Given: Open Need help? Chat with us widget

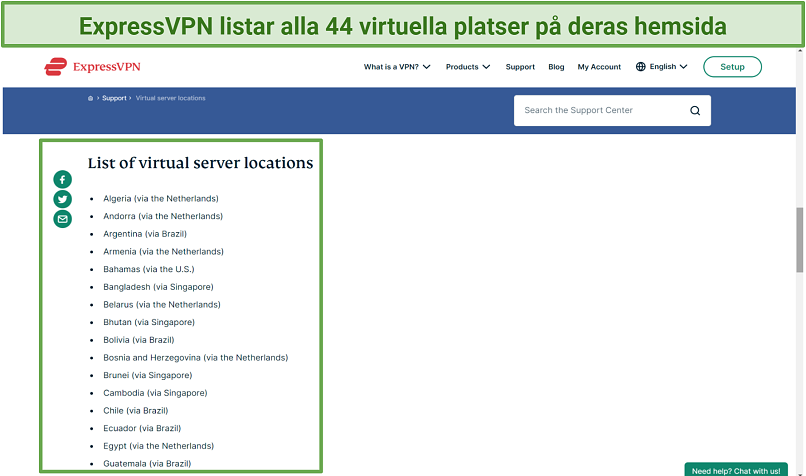Looking at the screenshot, I should 736,470.
